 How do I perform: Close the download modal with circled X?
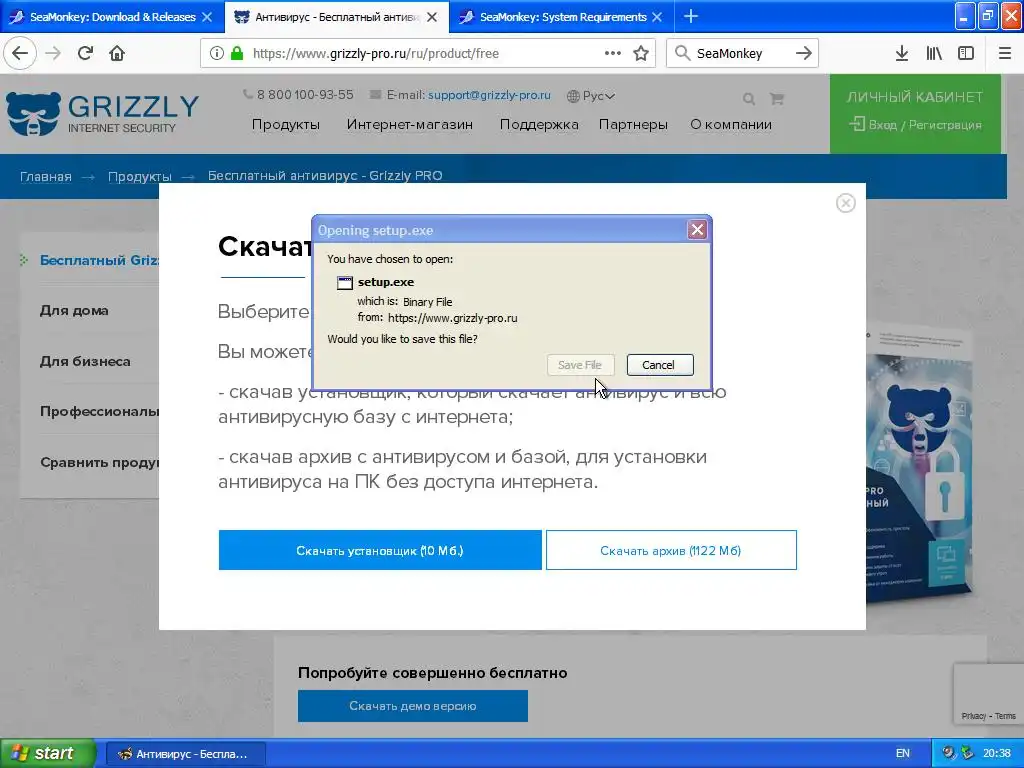coord(846,203)
